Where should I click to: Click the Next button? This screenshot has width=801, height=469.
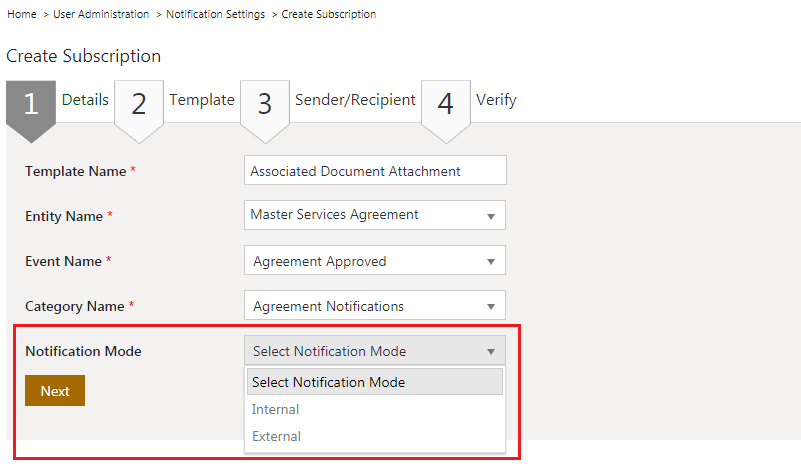tap(55, 391)
